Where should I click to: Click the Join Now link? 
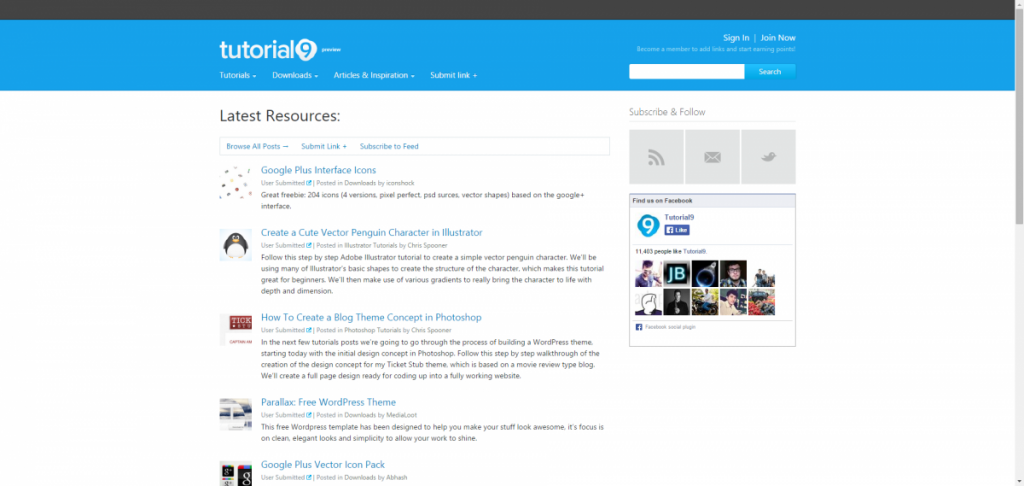click(x=778, y=38)
